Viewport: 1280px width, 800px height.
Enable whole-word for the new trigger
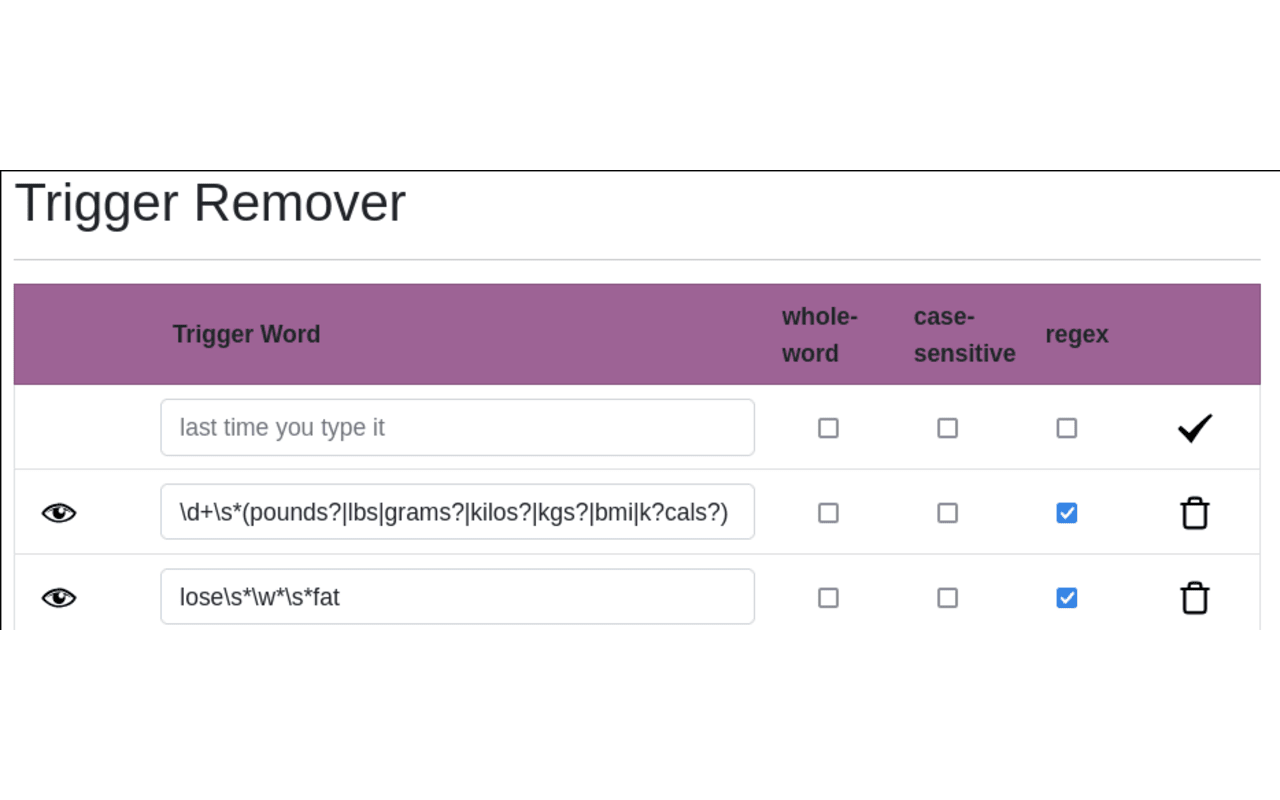[828, 428]
